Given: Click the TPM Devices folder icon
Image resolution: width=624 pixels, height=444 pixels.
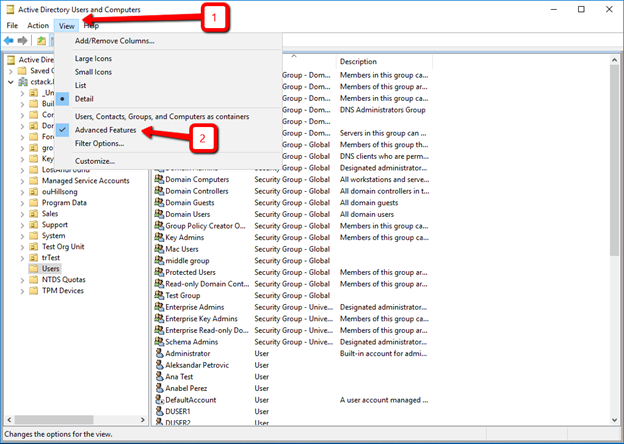Looking at the screenshot, I should (34, 290).
